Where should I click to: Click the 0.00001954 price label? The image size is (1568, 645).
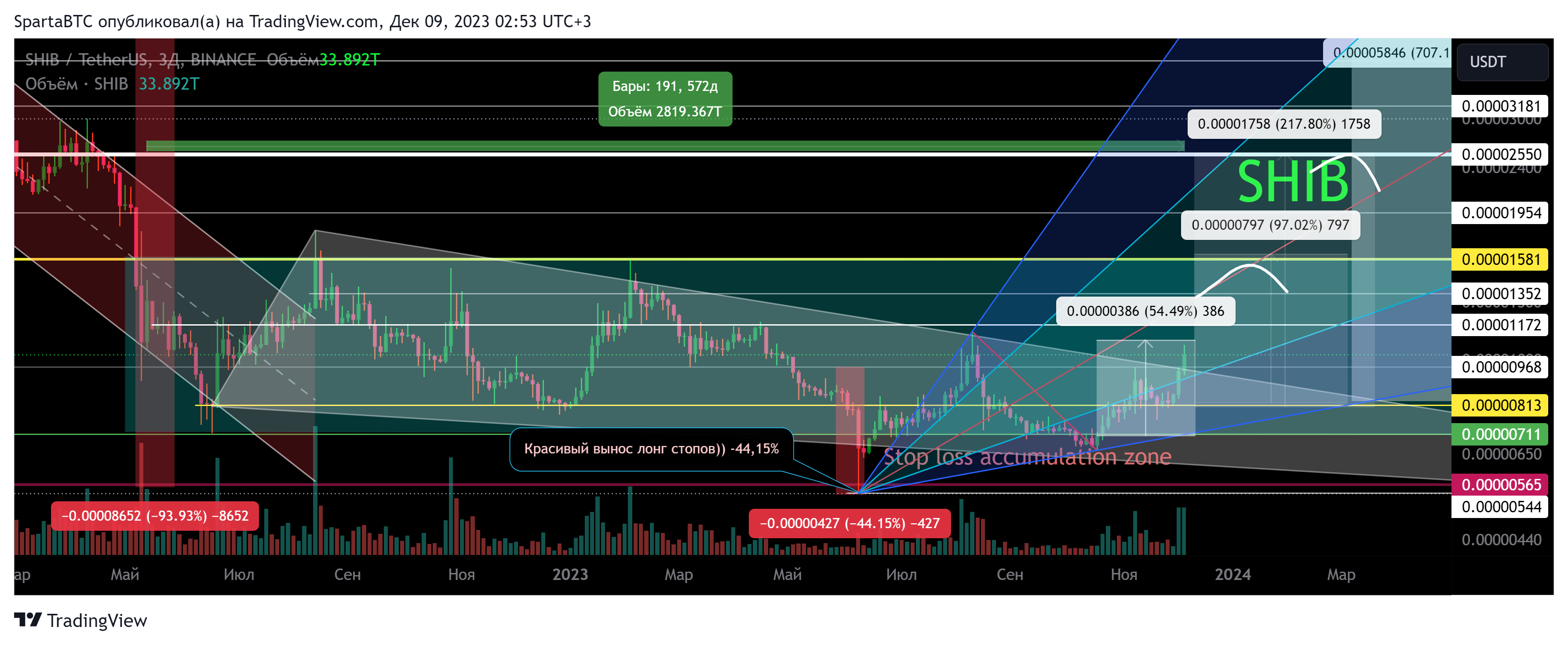pos(1500,213)
